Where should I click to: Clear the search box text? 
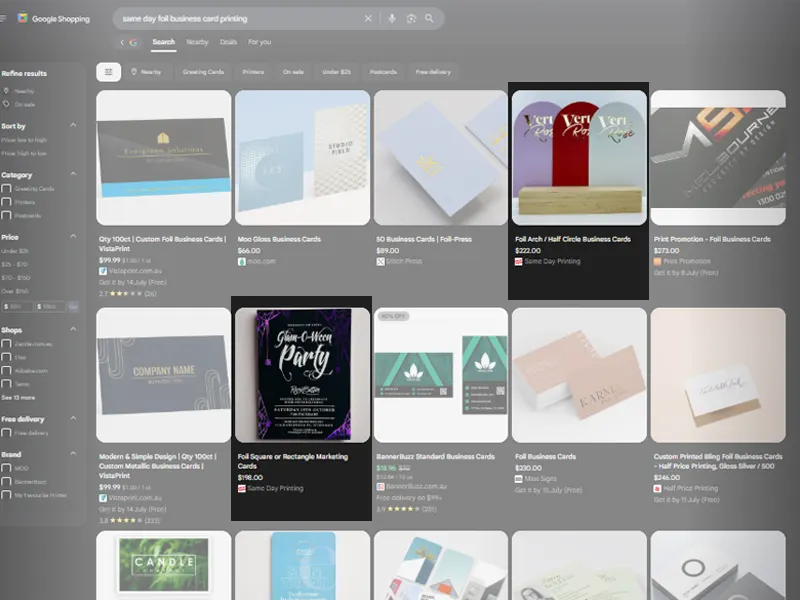[x=368, y=18]
